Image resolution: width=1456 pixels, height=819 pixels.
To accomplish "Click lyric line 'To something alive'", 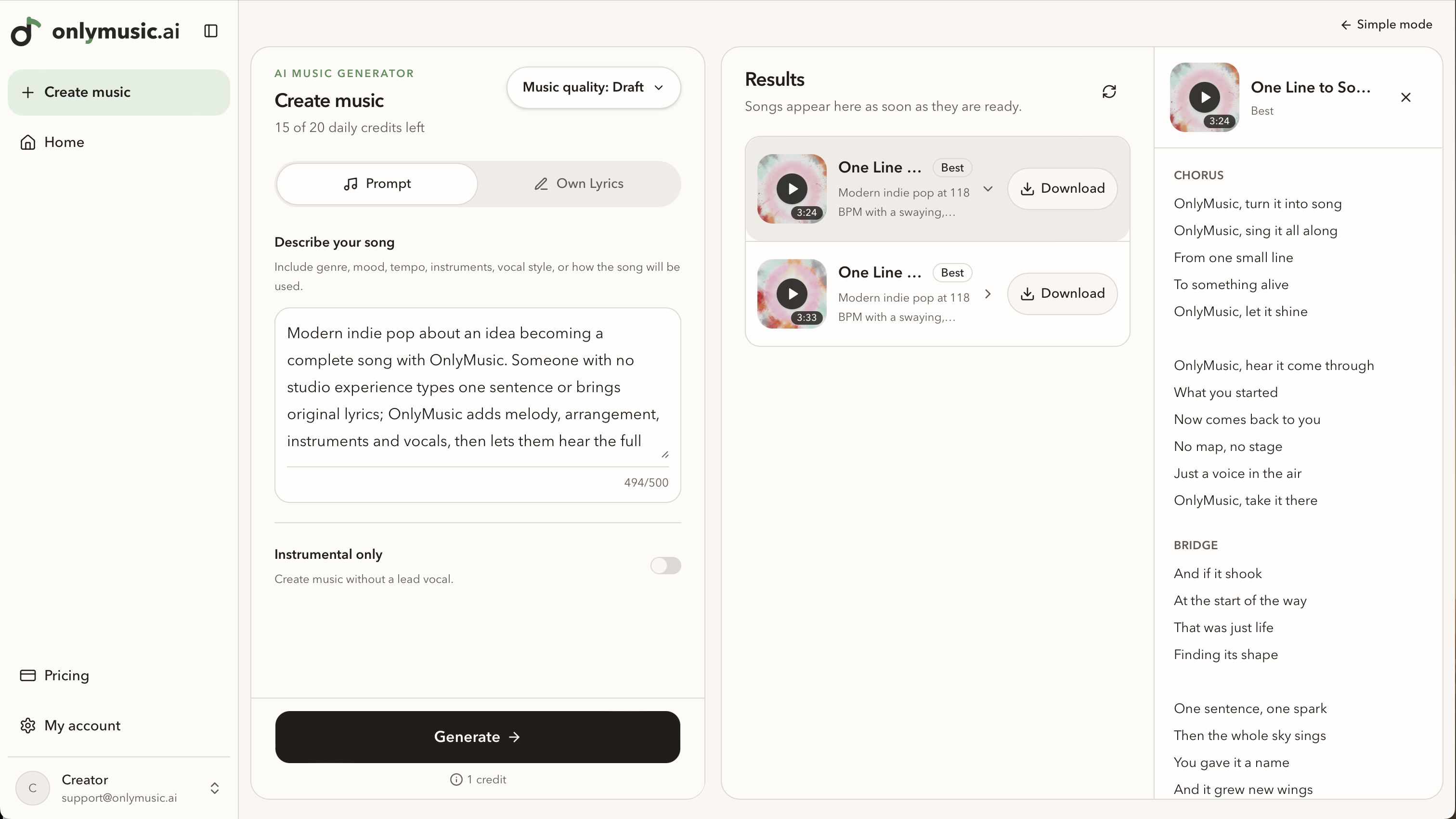I will (1231, 285).
